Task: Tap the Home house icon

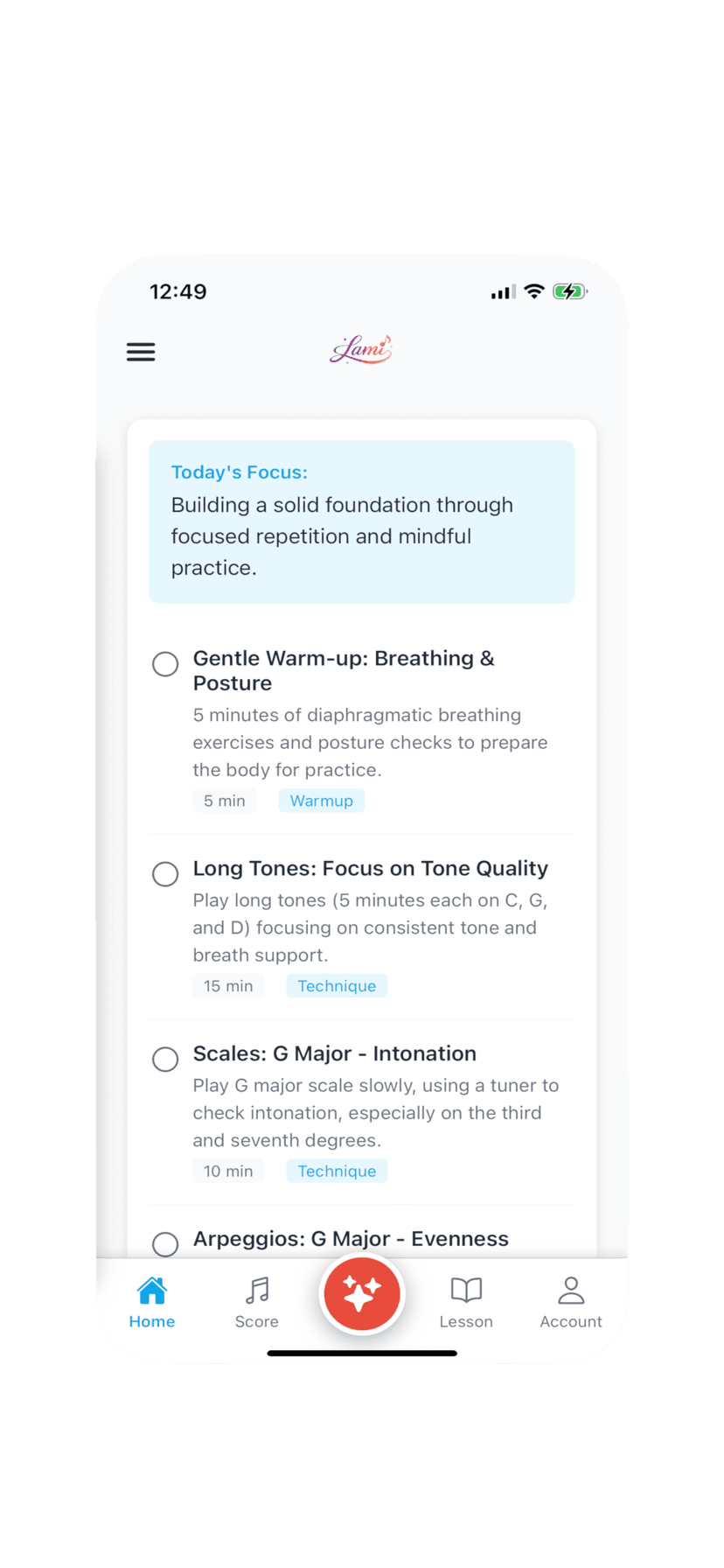Action: pos(152,1291)
